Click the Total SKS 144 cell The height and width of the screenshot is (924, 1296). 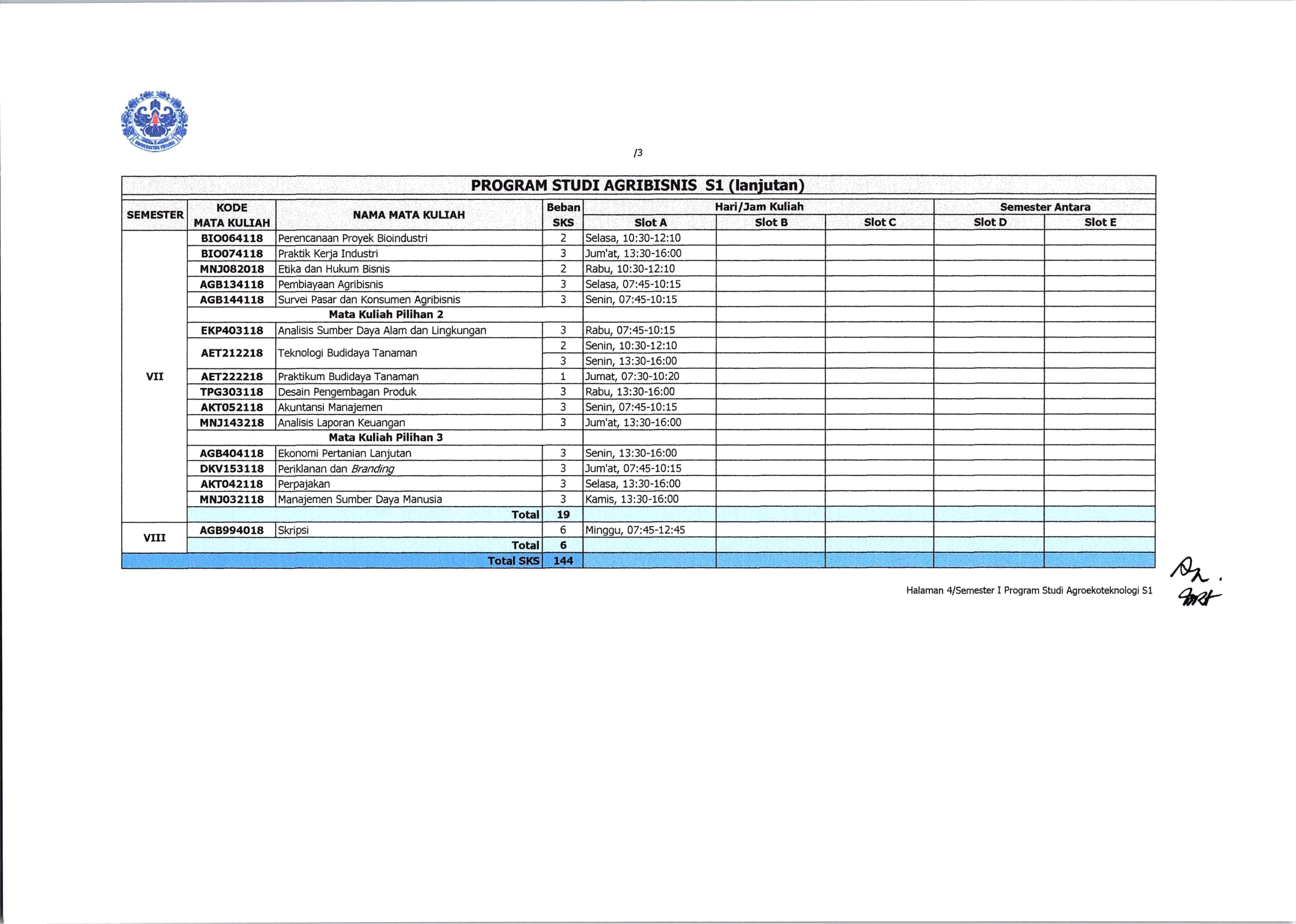563,561
